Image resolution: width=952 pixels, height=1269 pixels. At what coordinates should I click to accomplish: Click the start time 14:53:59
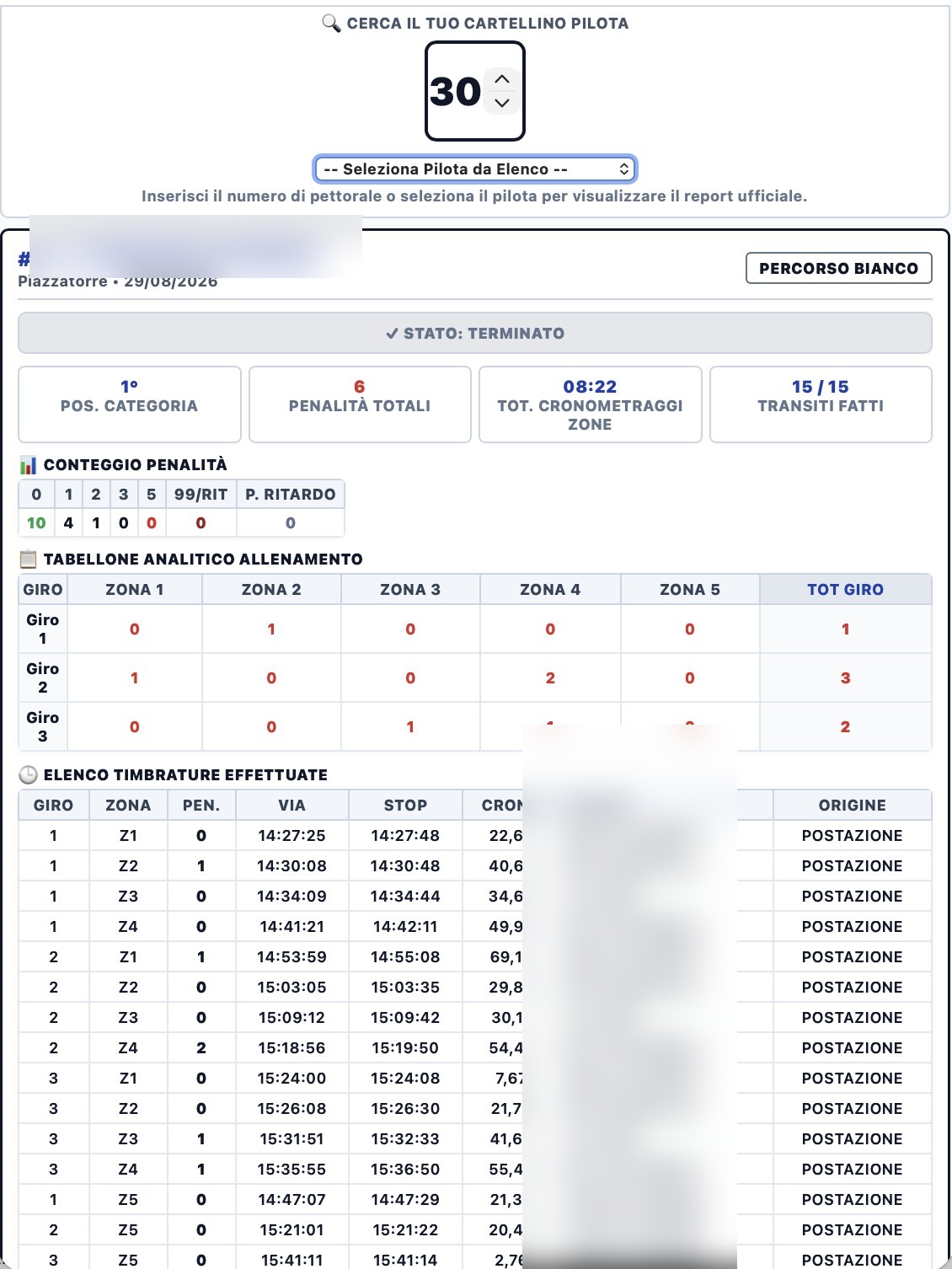tap(292, 957)
